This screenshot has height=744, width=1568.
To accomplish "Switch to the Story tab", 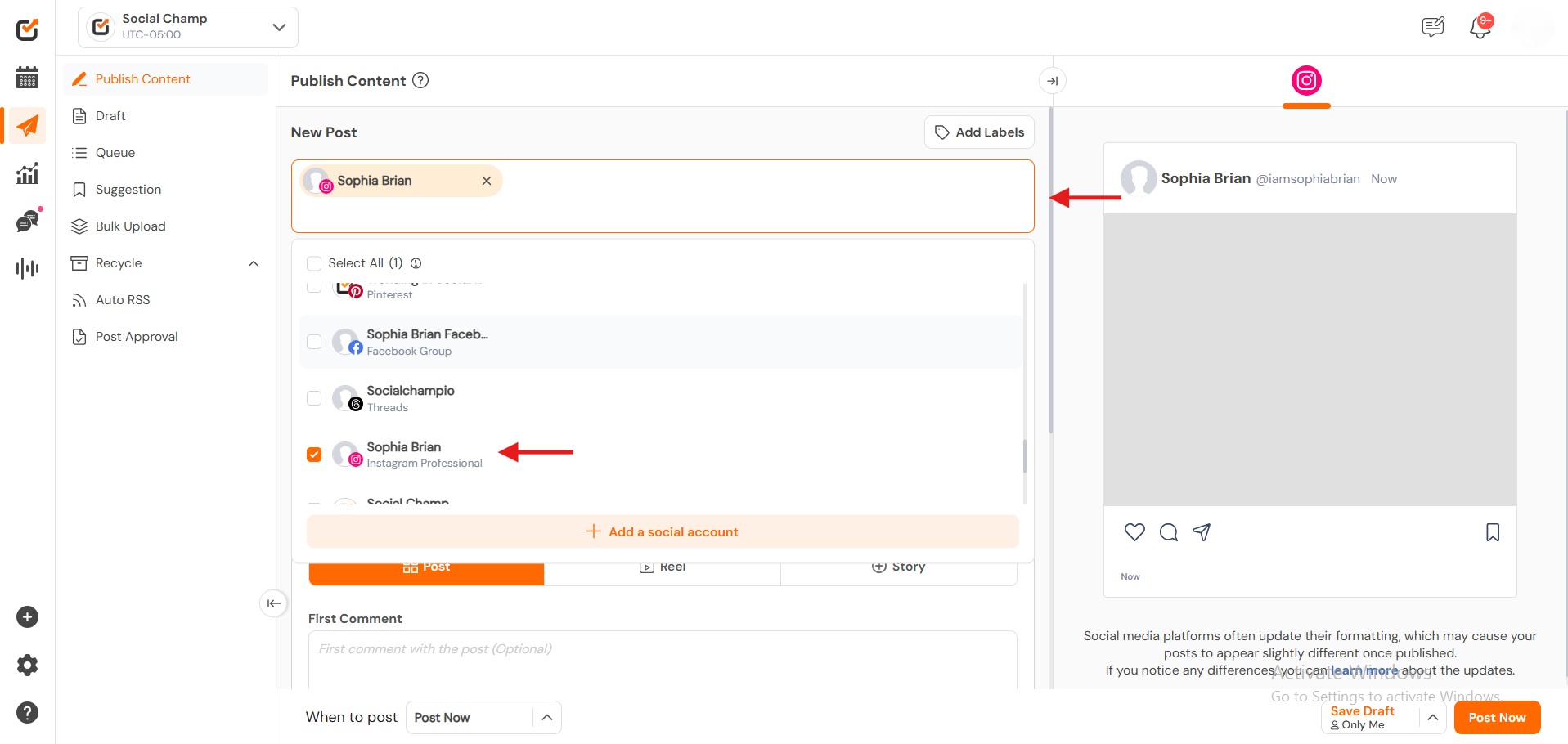I will pos(898,568).
